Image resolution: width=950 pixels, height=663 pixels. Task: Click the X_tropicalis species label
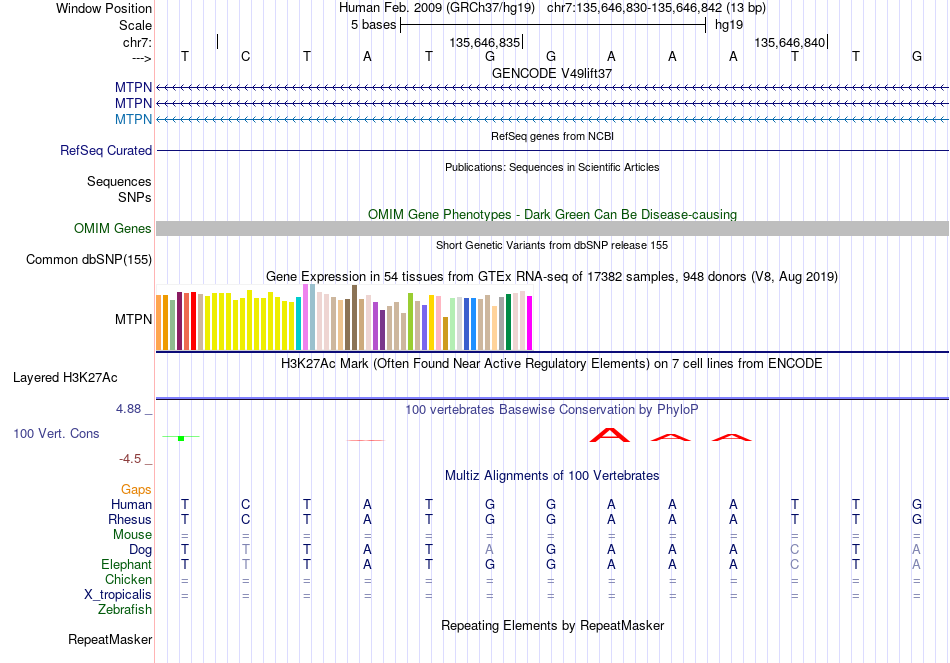click(x=118, y=595)
